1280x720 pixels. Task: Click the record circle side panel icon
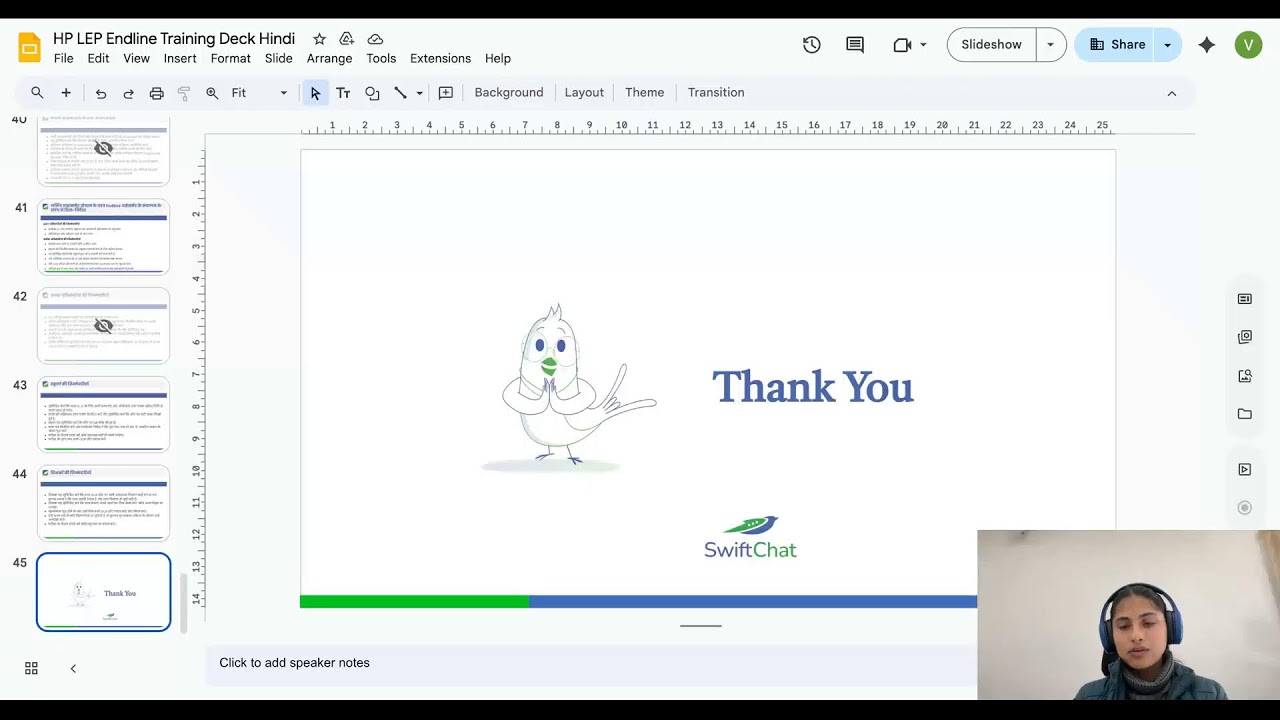(1245, 508)
